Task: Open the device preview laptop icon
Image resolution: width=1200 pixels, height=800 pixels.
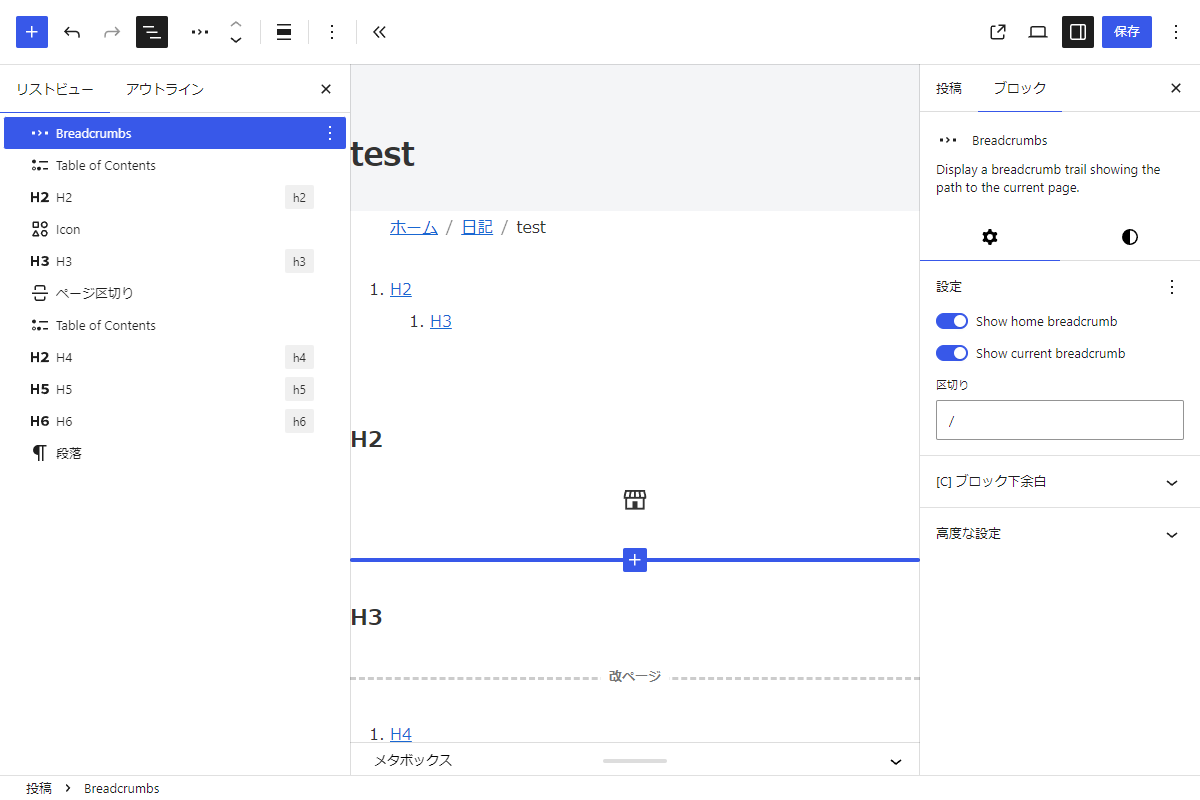Action: point(1038,32)
